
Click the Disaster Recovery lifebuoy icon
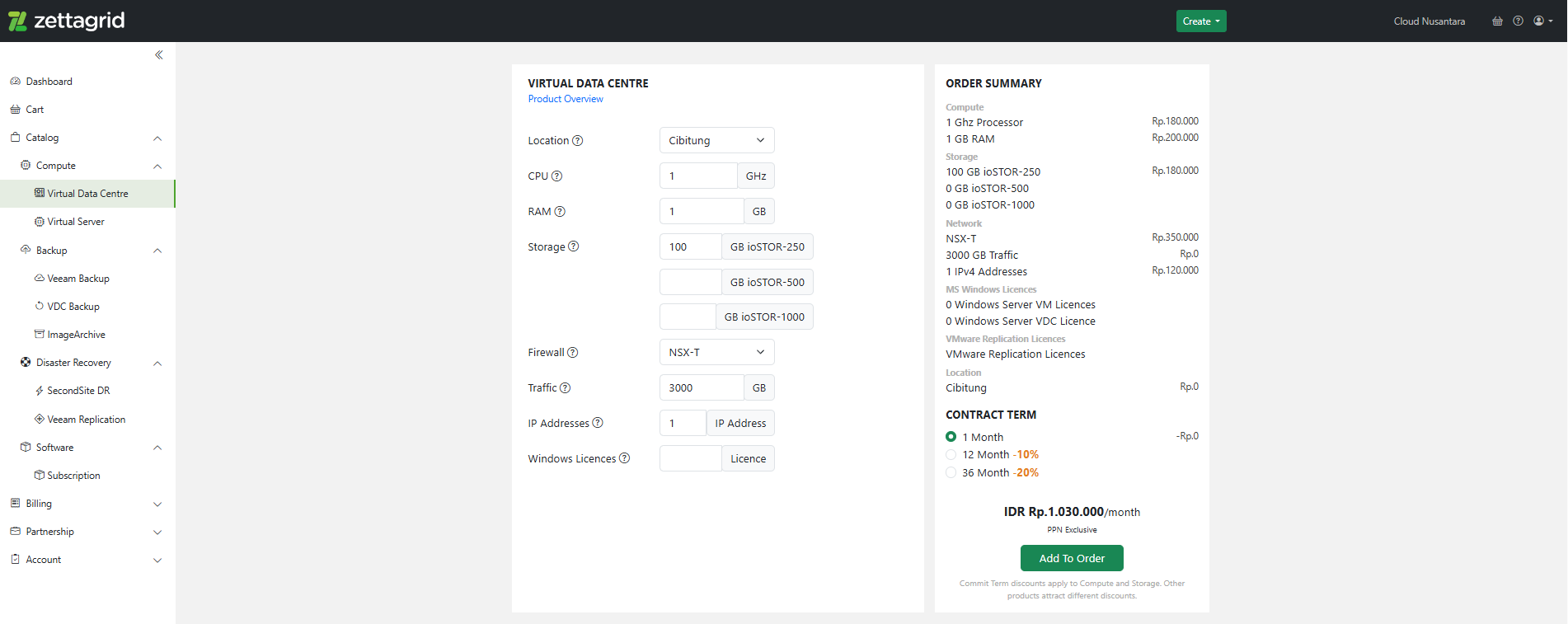[26, 362]
